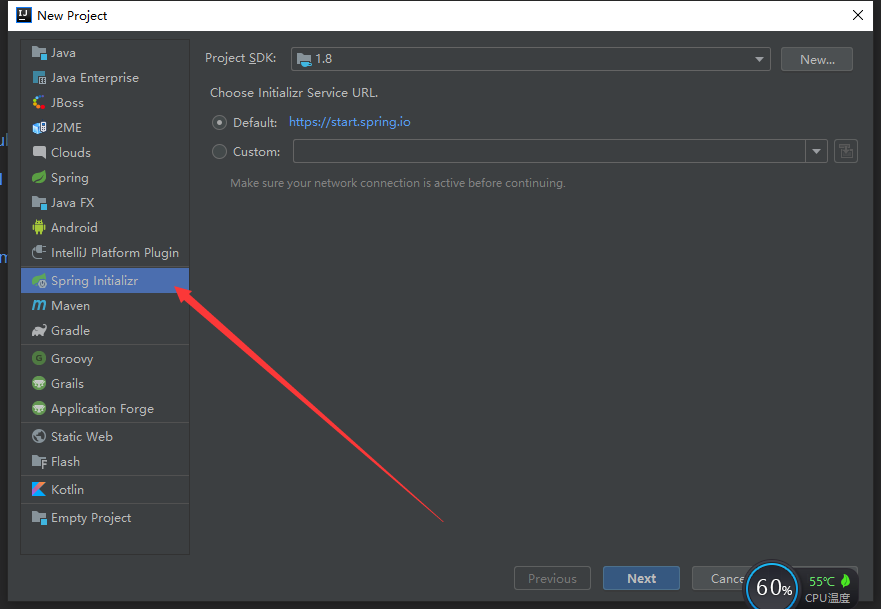881x609 pixels.
Task: Click the Java FX list label
Action: 72,202
